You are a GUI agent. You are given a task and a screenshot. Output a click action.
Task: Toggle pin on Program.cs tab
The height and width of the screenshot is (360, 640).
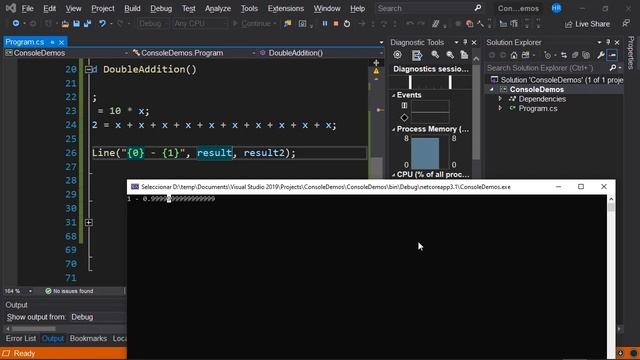coord(52,42)
